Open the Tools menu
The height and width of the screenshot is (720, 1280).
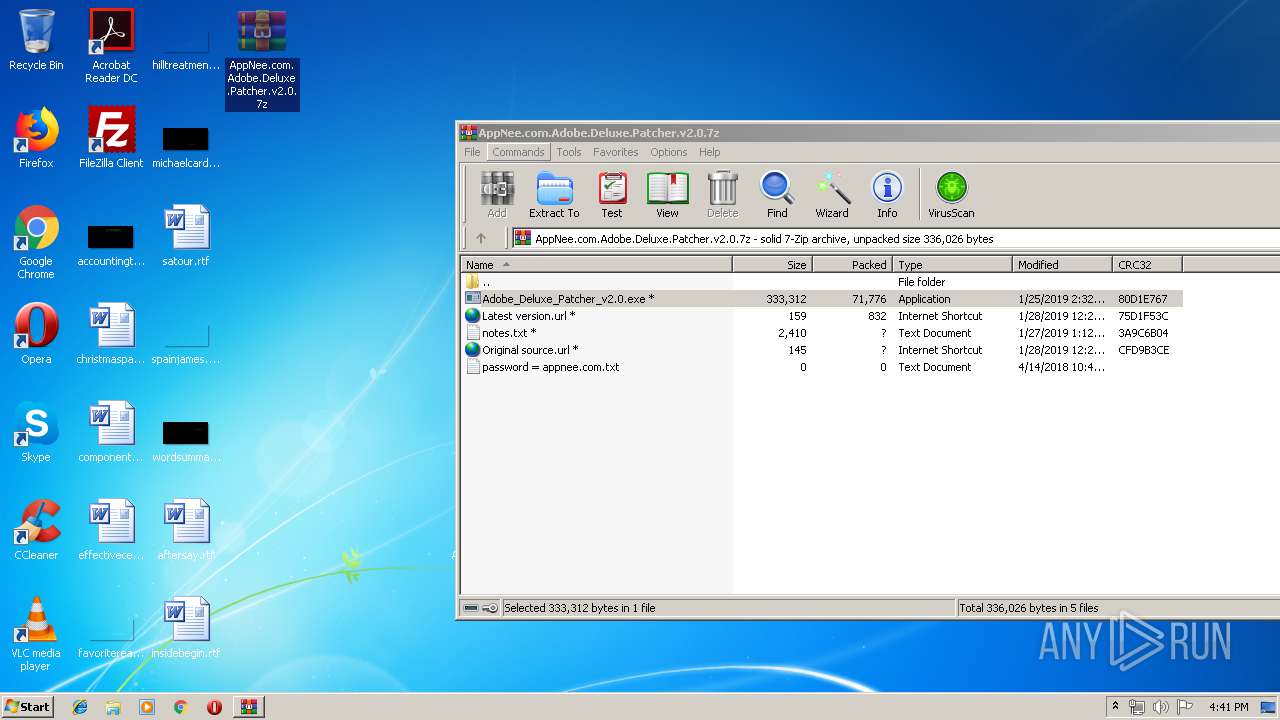pyautogui.click(x=569, y=152)
